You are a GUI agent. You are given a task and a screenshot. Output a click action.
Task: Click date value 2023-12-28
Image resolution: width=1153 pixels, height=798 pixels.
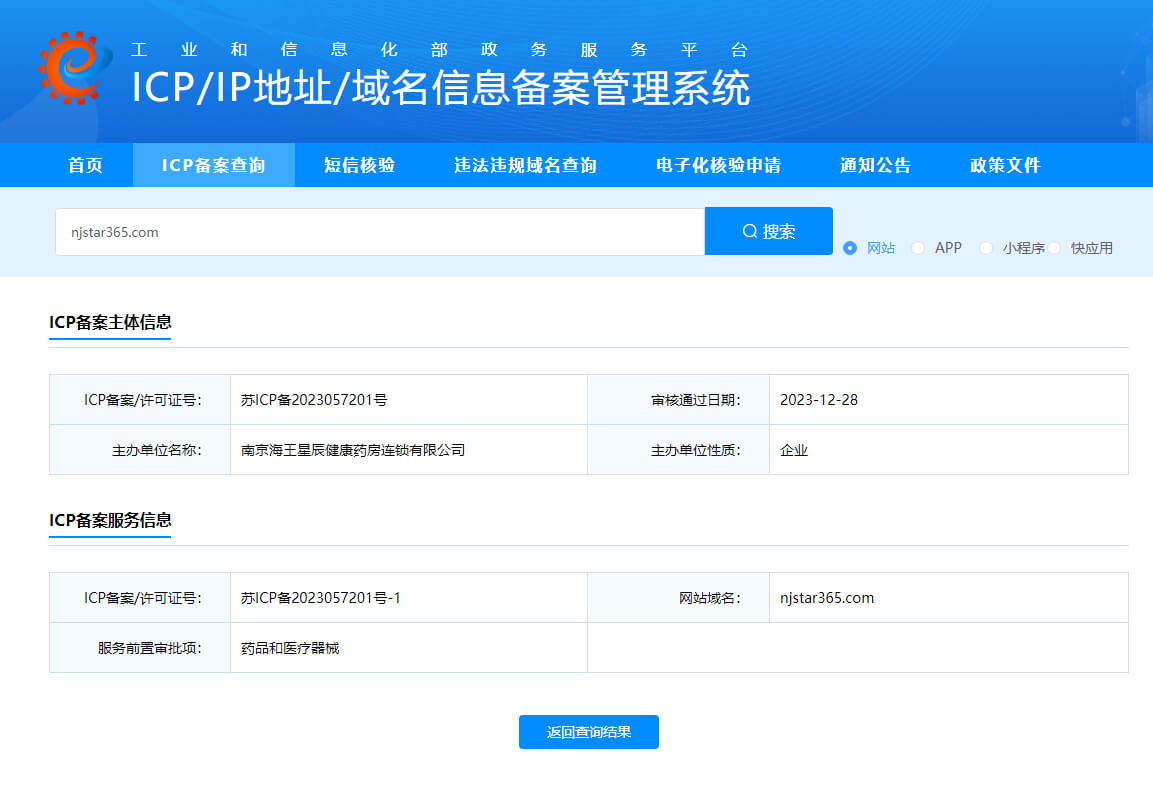[x=818, y=399]
